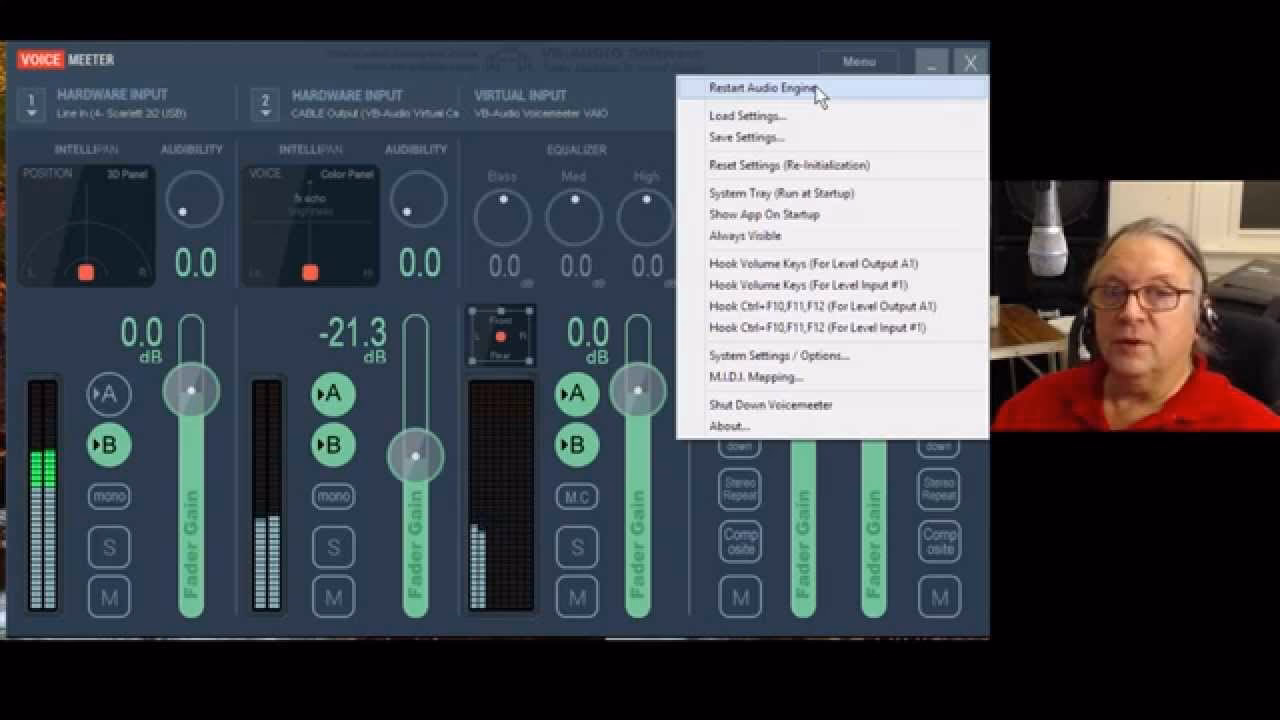Screen dimensions: 1280x720
Task: Solo Hardware Input 1 with S button
Action: click(109, 547)
